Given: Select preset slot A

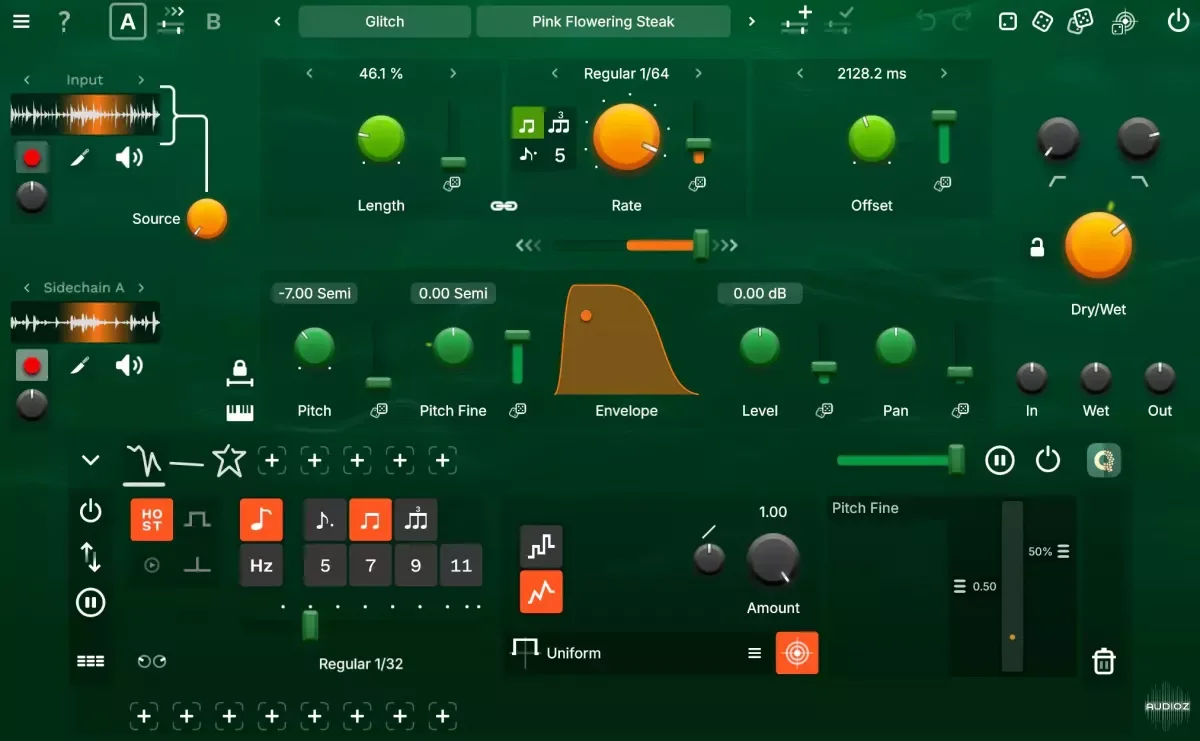Looking at the screenshot, I should tap(127, 21).
